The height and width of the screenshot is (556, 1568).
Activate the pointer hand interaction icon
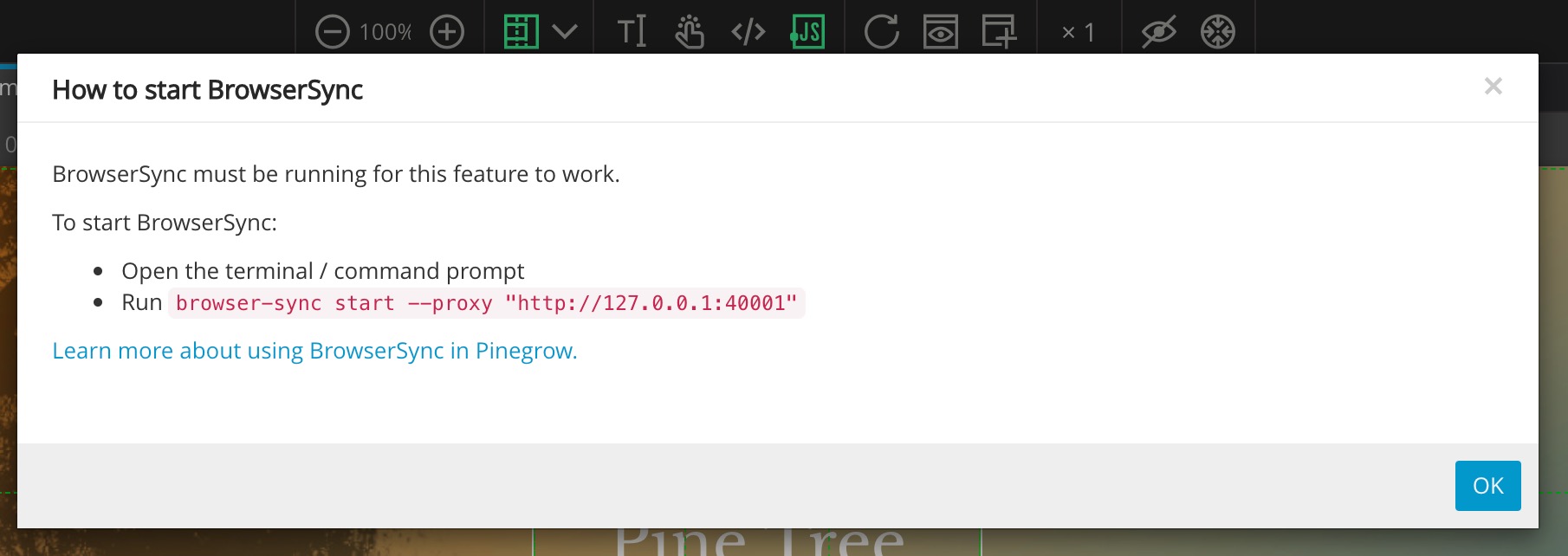coord(690,32)
